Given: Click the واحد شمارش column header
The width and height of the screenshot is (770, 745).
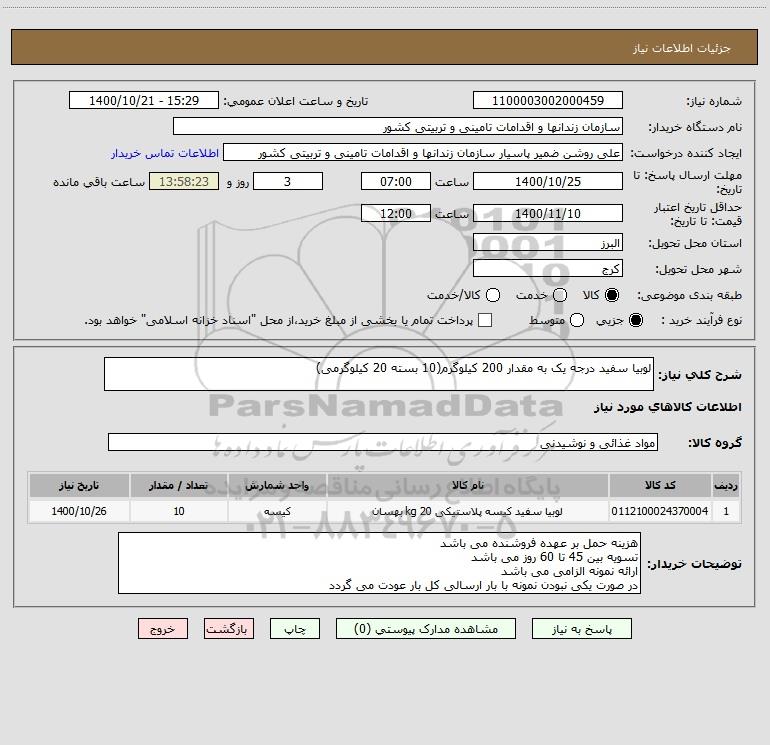Looking at the screenshot, I should coord(277,485).
